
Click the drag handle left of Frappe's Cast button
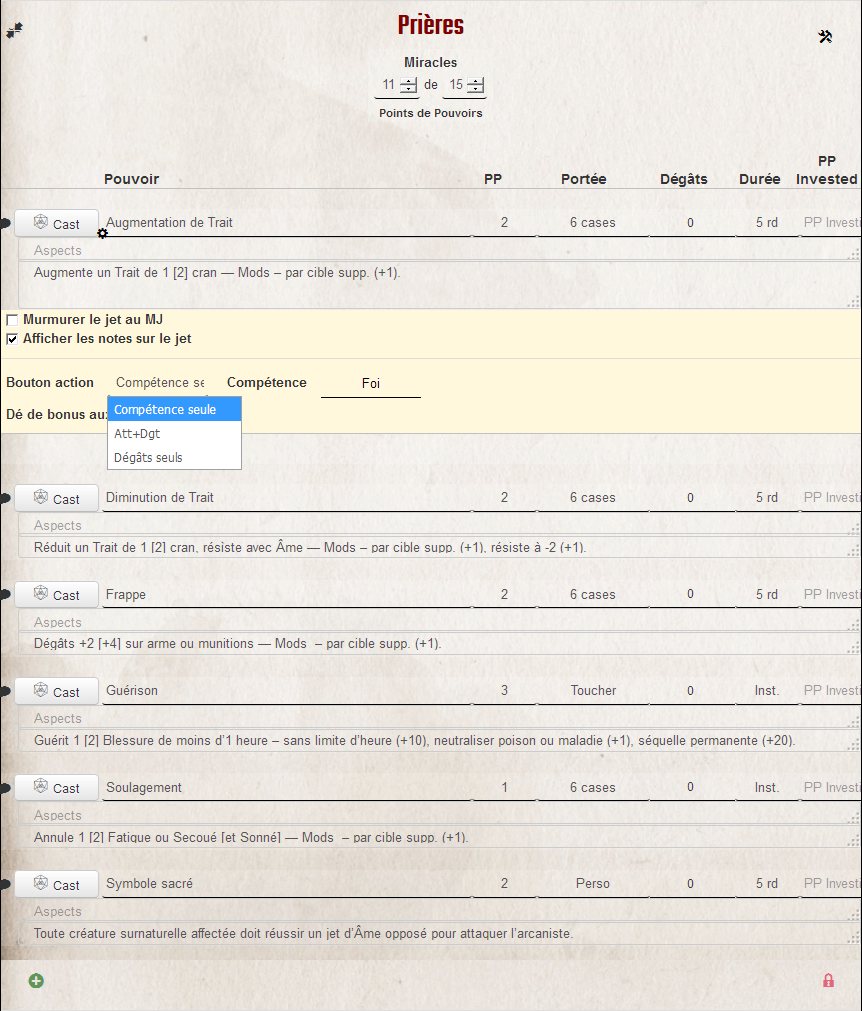(6, 595)
